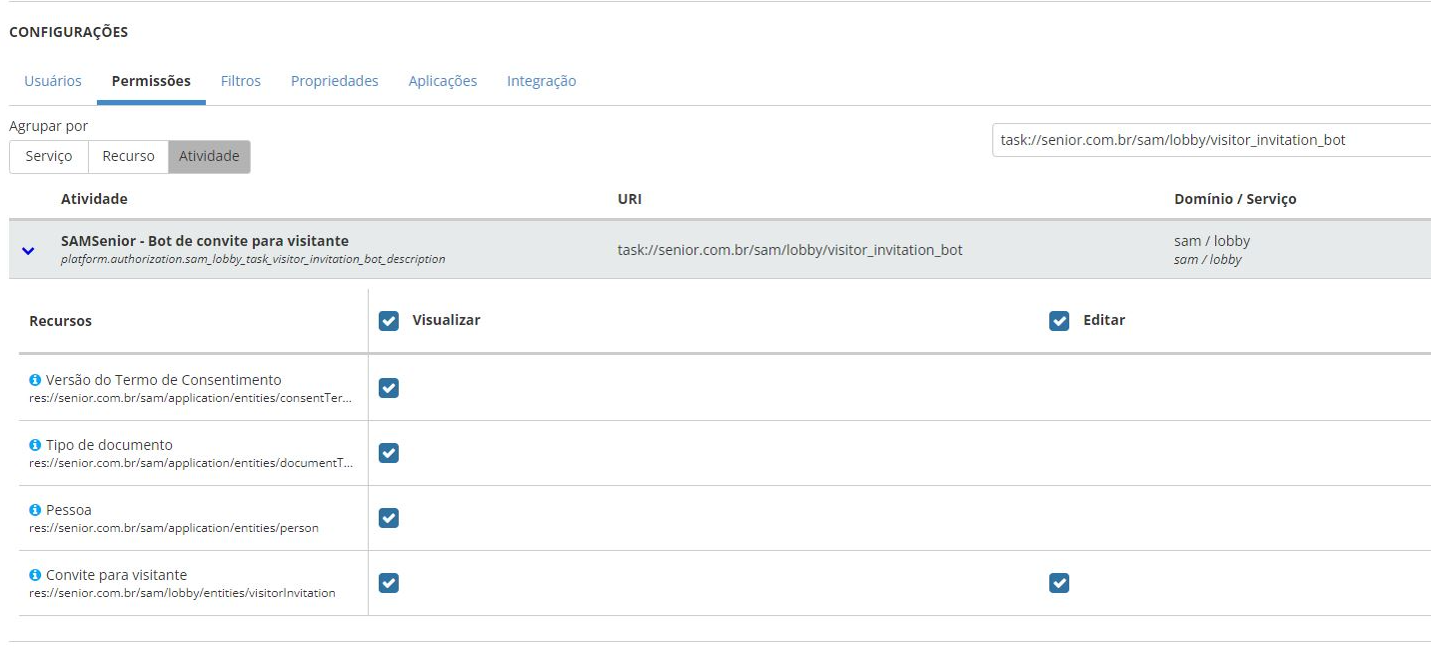Uncheck Visualizar for Versão do Termo de Consentimento
This screenshot has width=1431, height=659.
(x=389, y=388)
